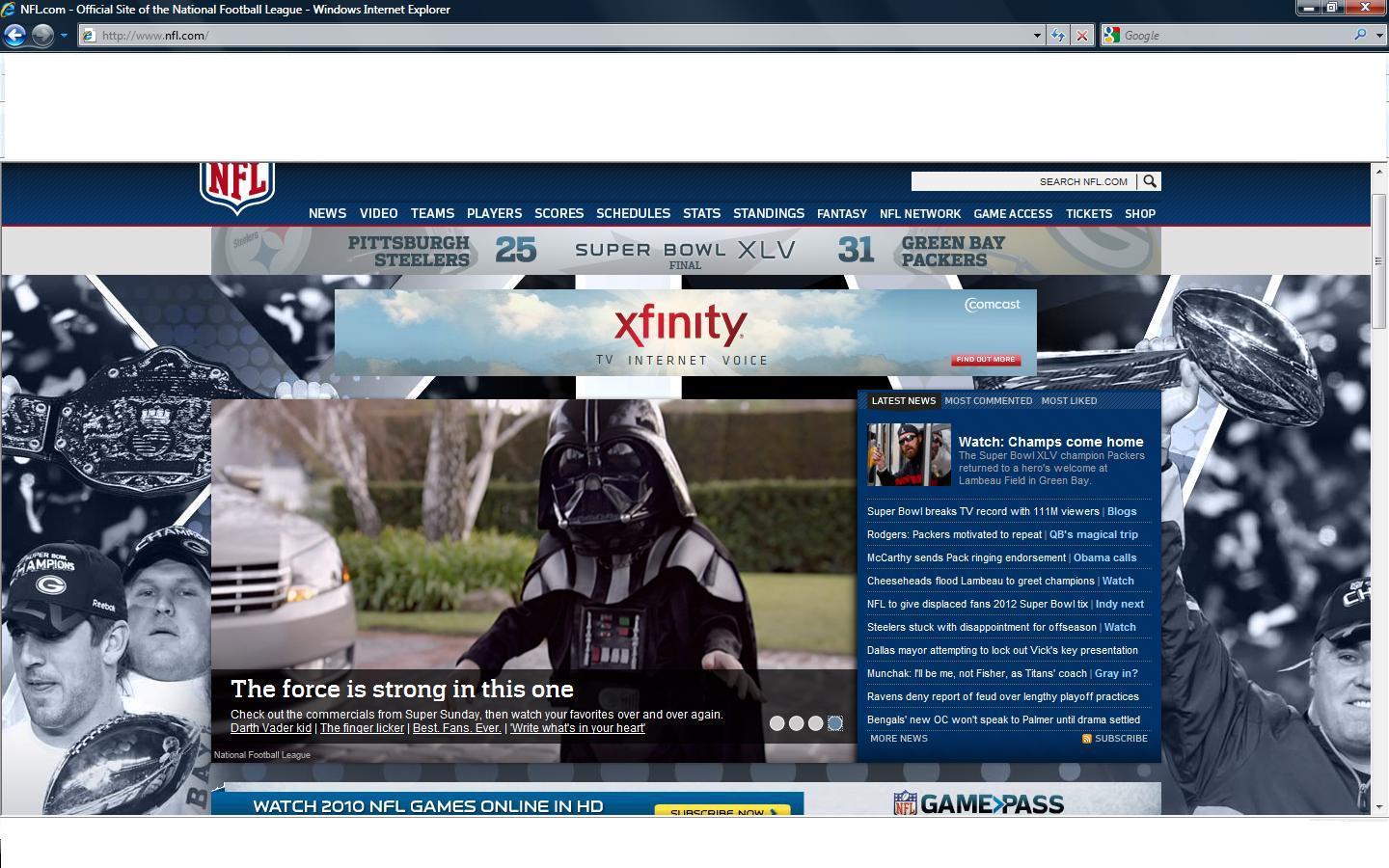Select the first carousel slide dot
The width and height of the screenshot is (1389, 868).
777,723
